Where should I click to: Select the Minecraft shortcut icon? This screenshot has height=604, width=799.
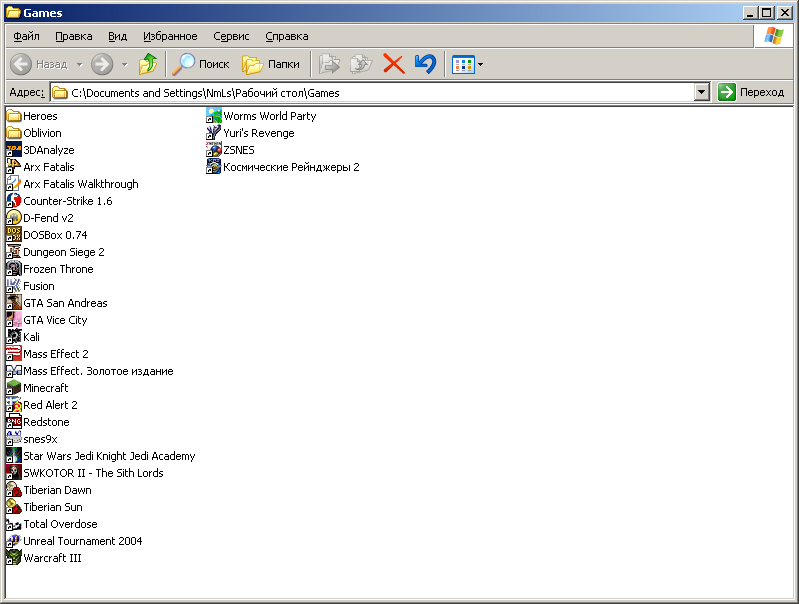14,388
